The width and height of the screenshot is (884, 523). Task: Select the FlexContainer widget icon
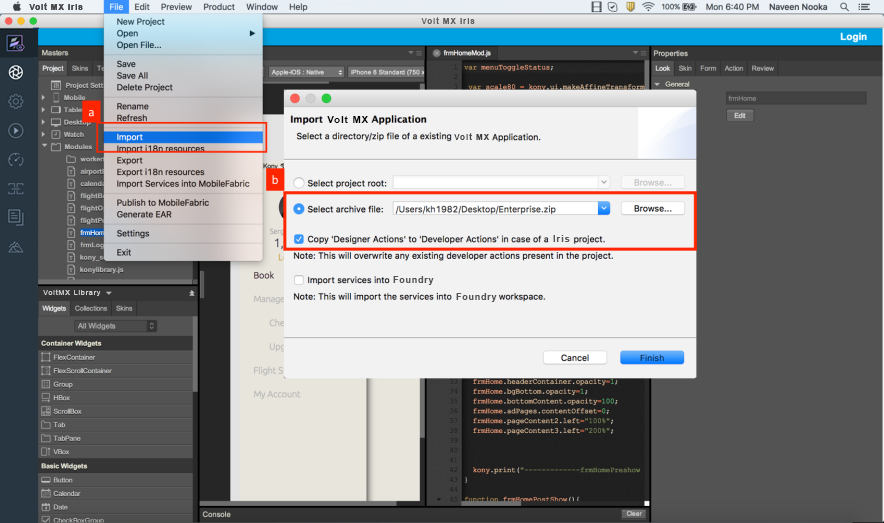(x=46, y=357)
